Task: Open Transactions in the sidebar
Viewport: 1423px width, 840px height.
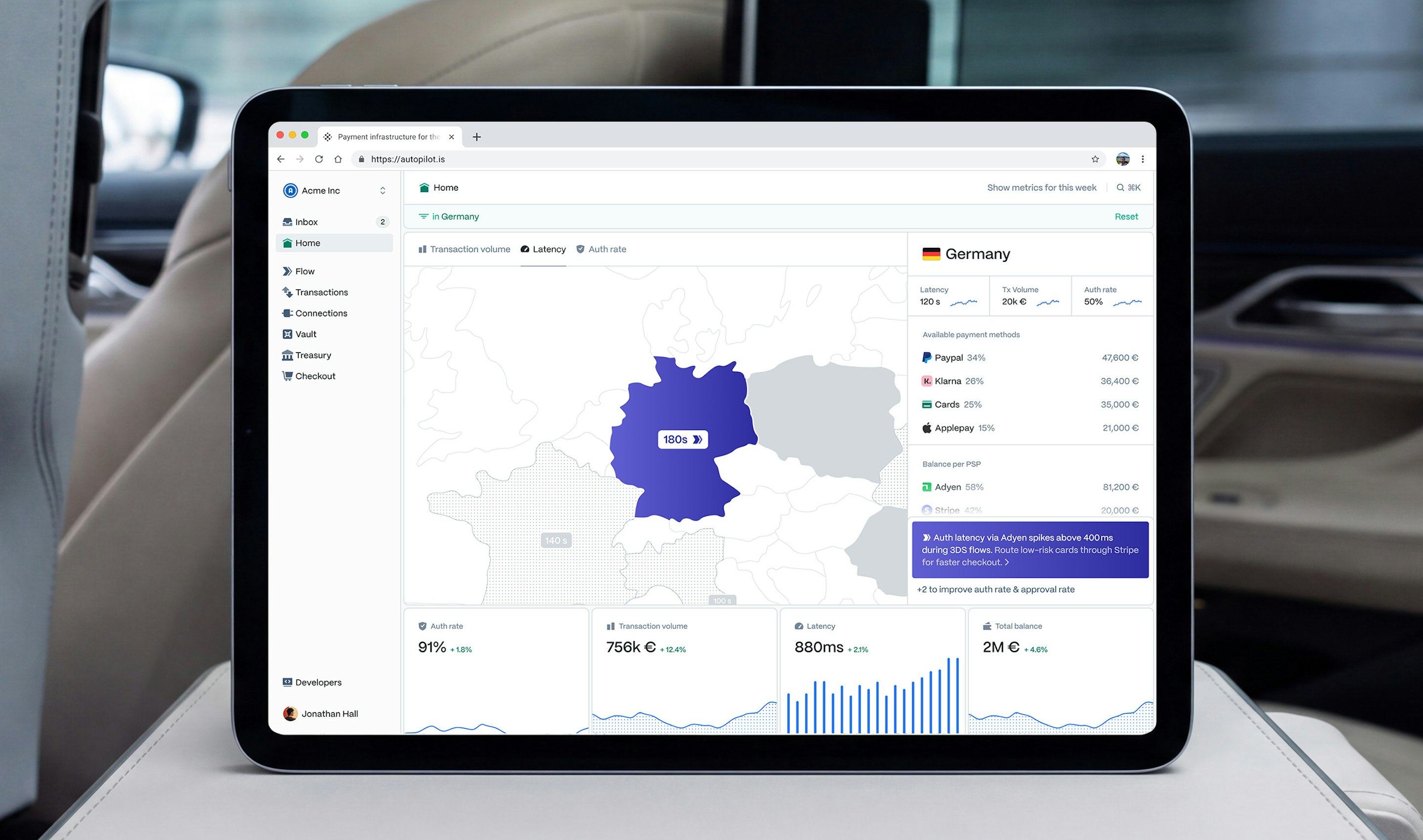Action: pyautogui.click(x=334, y=292)
